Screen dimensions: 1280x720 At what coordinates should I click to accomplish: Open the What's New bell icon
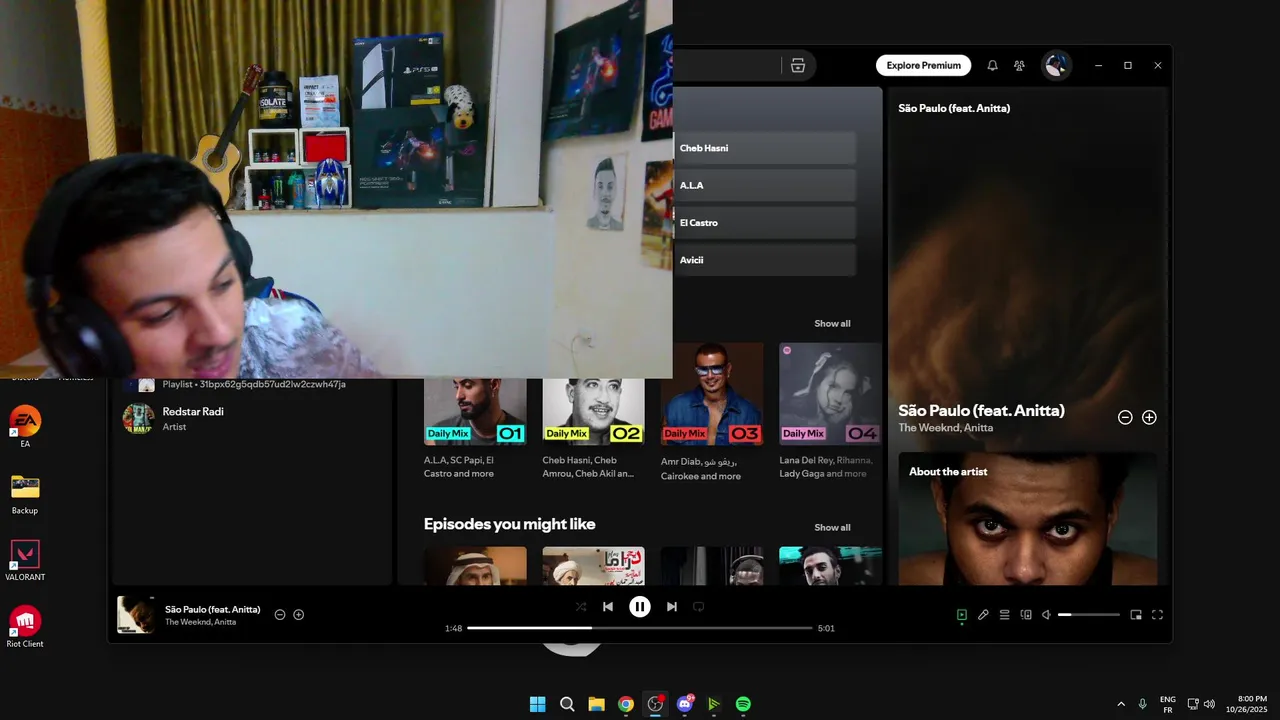coord(992,65)
